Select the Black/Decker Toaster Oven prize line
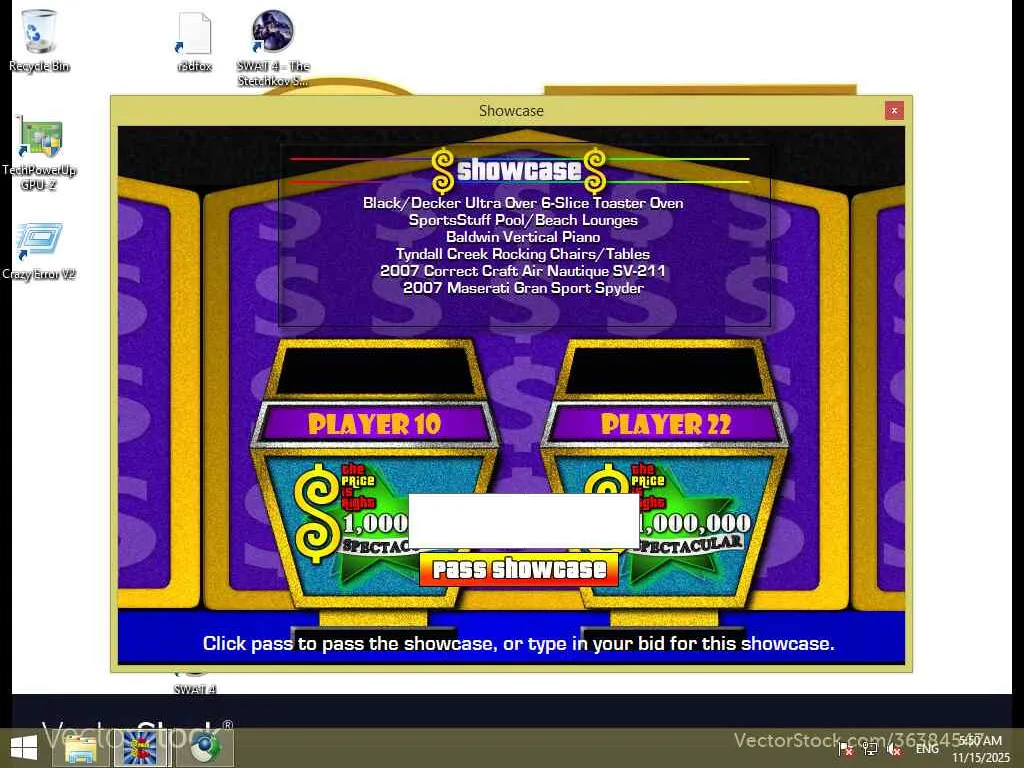 click(x=523, y=203)
